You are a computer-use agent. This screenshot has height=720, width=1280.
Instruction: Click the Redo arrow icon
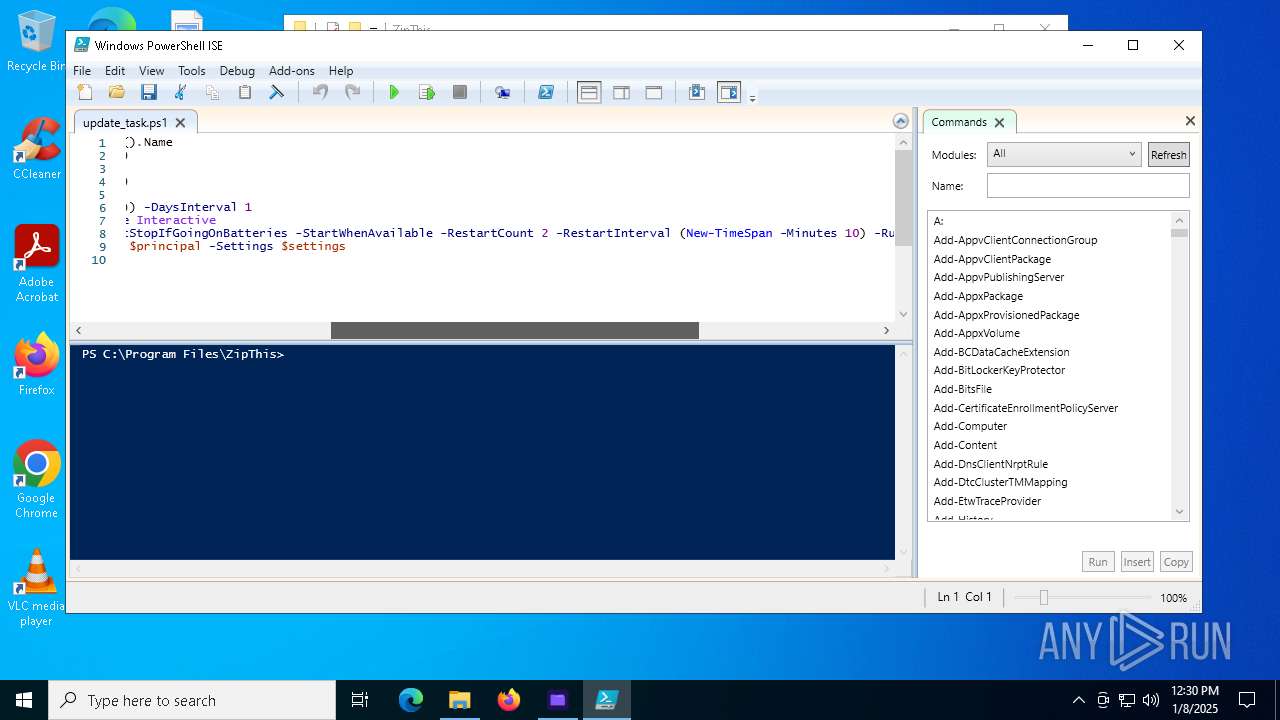click(x=352, y=92)
